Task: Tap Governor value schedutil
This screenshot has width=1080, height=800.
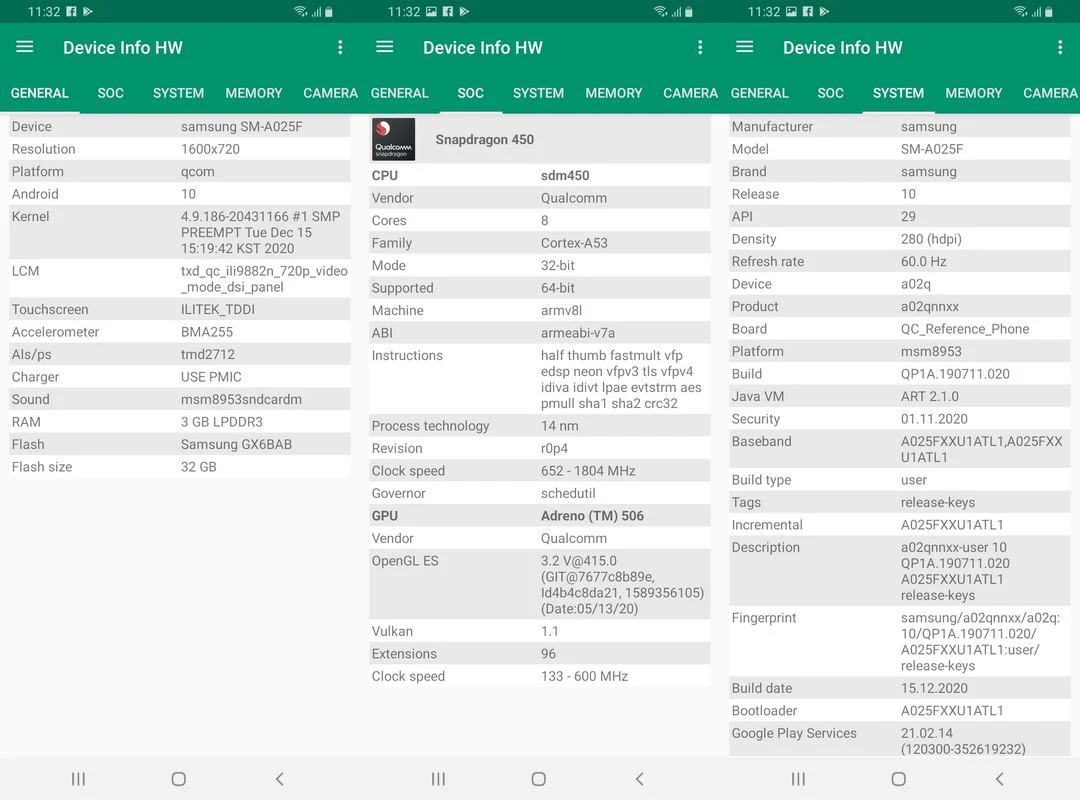Action: click(568, 493)
